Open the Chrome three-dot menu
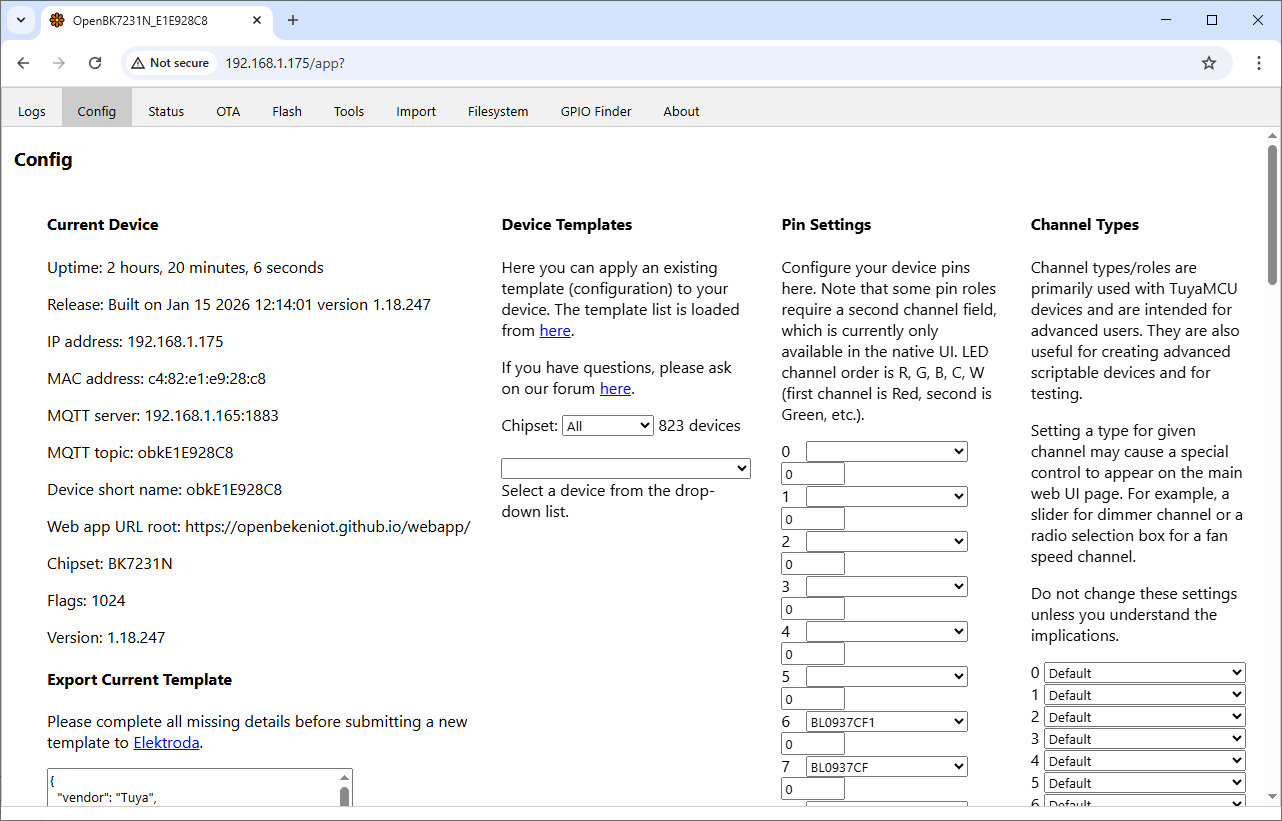Viewport: 1282px width, 821px height. pos(1259,63)
